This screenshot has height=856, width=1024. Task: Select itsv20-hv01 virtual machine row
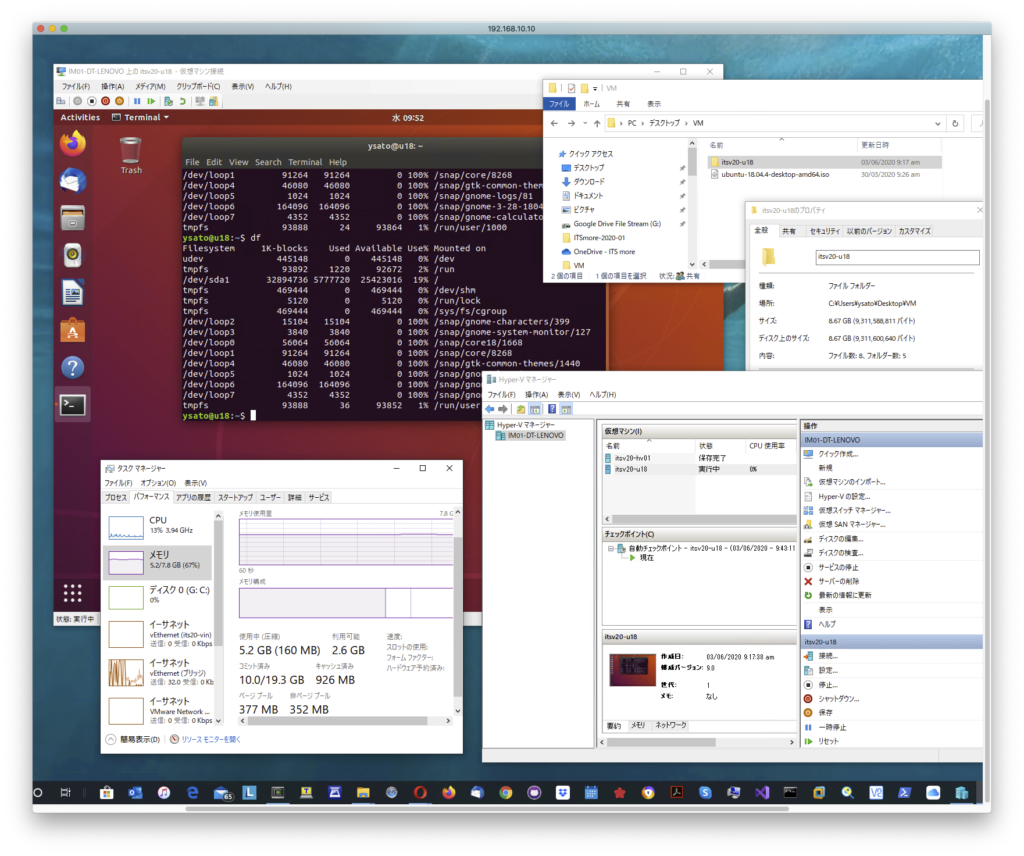click(630, 457)
